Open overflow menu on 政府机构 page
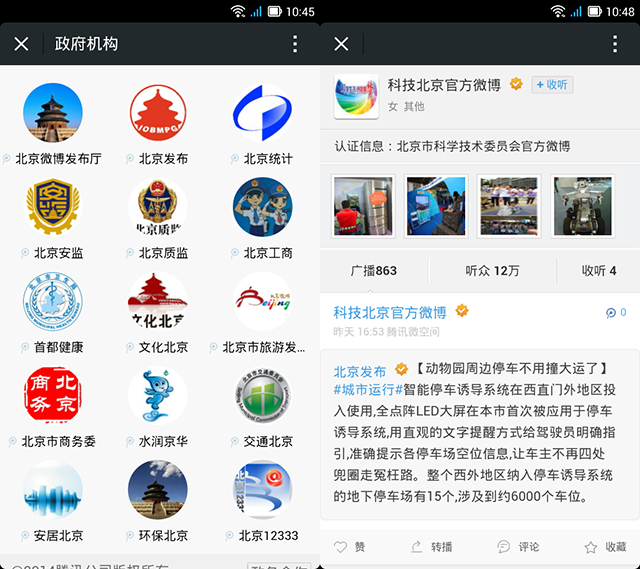This screenshot has height=569, width=640. click(295, 44)
